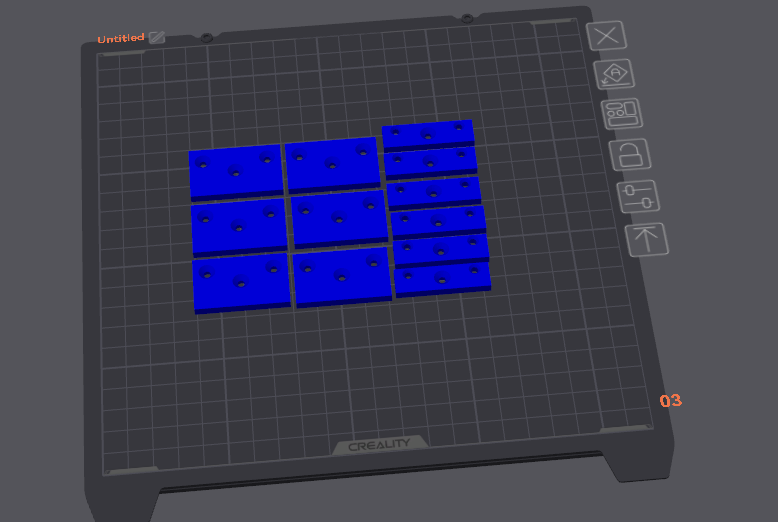The width and height of the screenshot is (778, 522).
Task: Toggle the plate padlock icon
Action: click(x=630, y=155)
